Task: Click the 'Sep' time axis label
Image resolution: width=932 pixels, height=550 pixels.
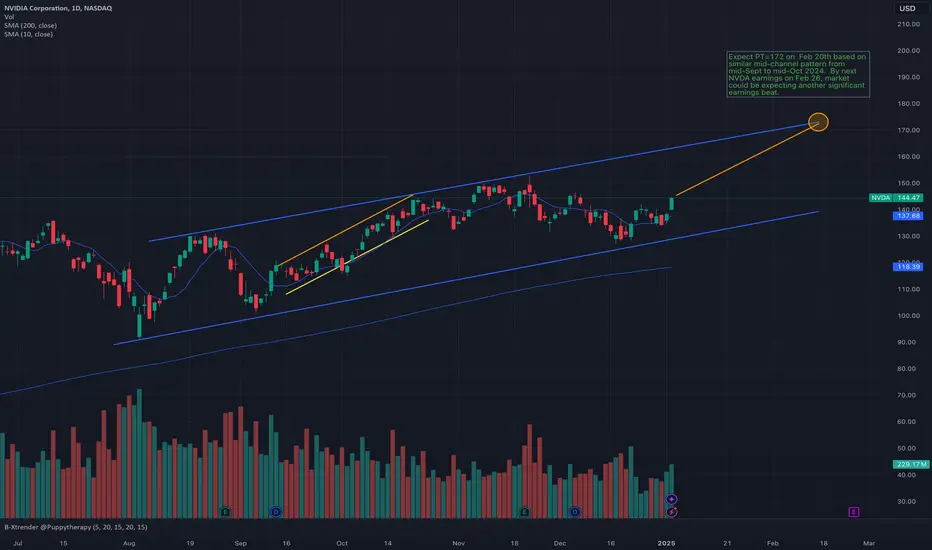Action: 240,543
